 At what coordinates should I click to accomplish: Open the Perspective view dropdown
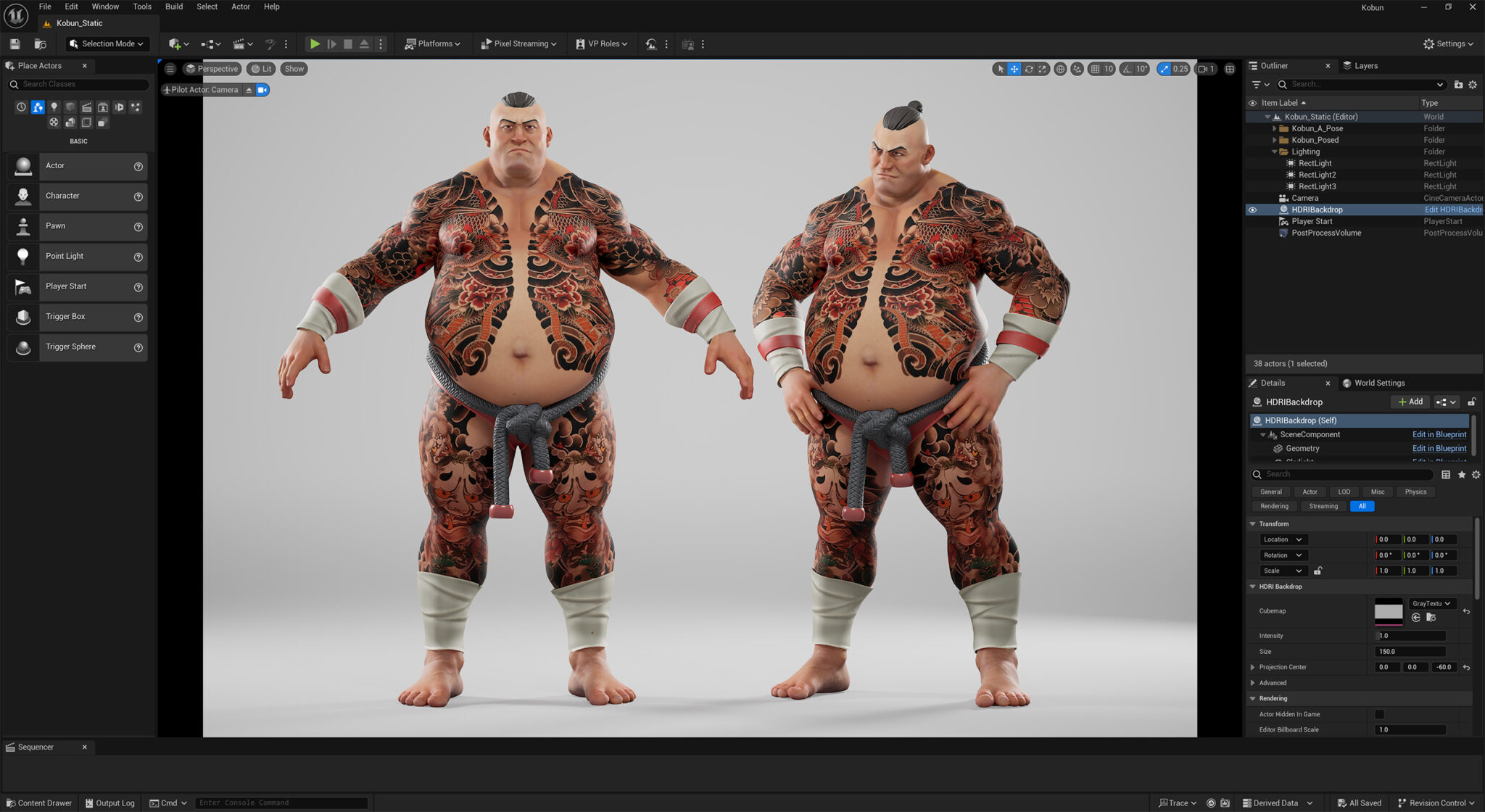(212, 68)
